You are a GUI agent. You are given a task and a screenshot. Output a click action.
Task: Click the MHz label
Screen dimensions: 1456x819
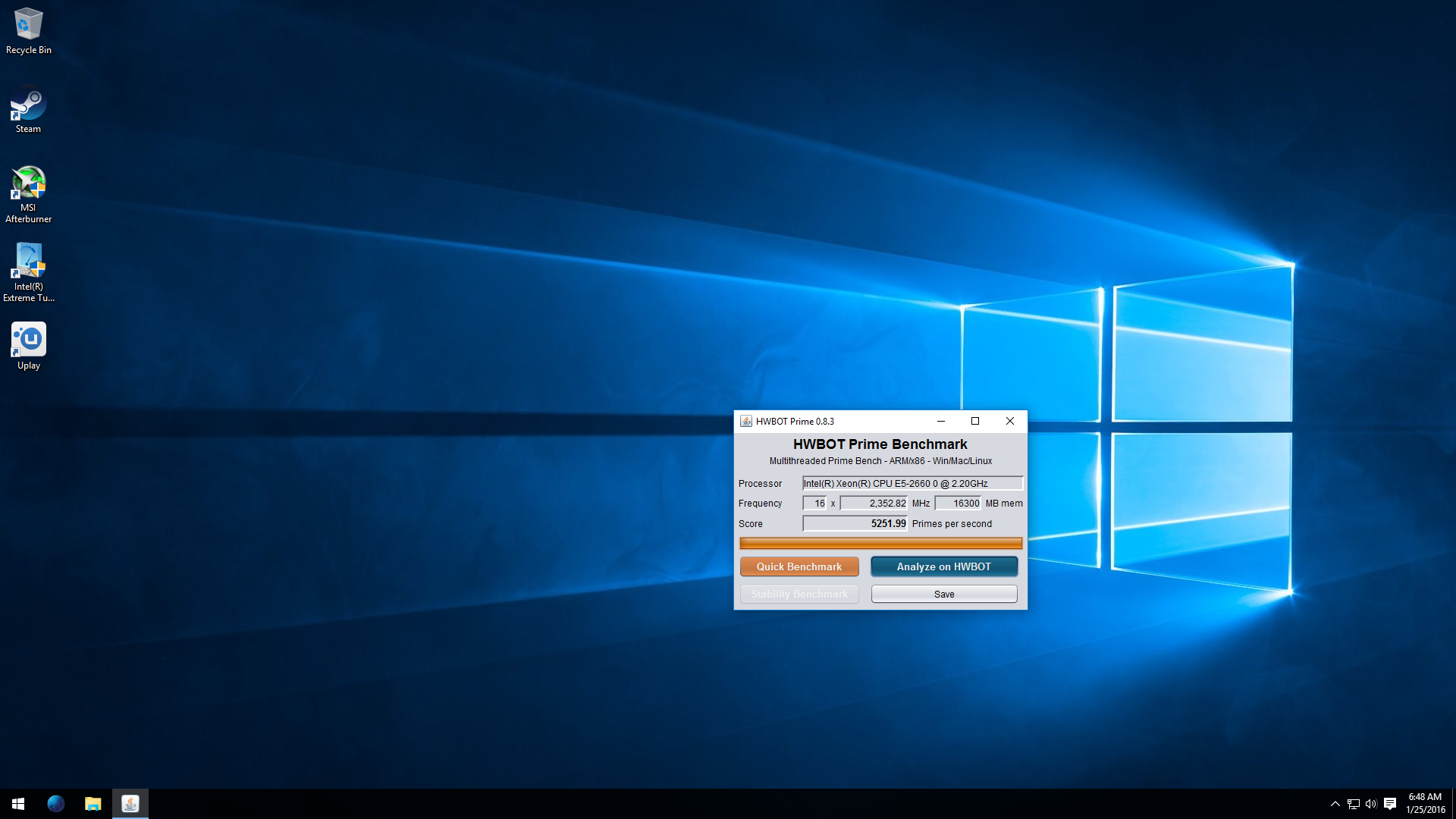tap(921, 504)
